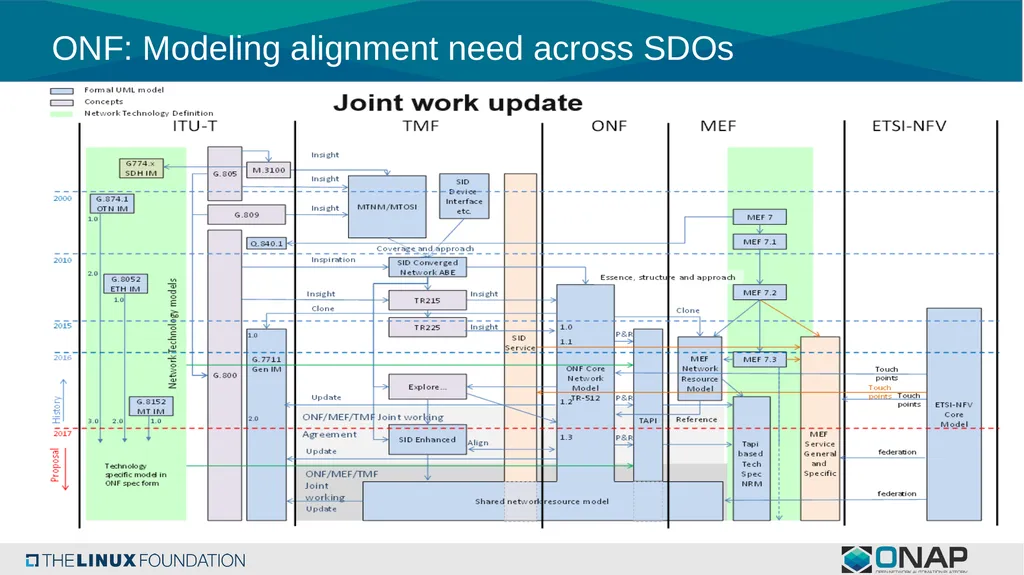Click the 'Inspiration' arrow label
Viewport: 1024px width, 575px height.
click(x=333, y=259)
